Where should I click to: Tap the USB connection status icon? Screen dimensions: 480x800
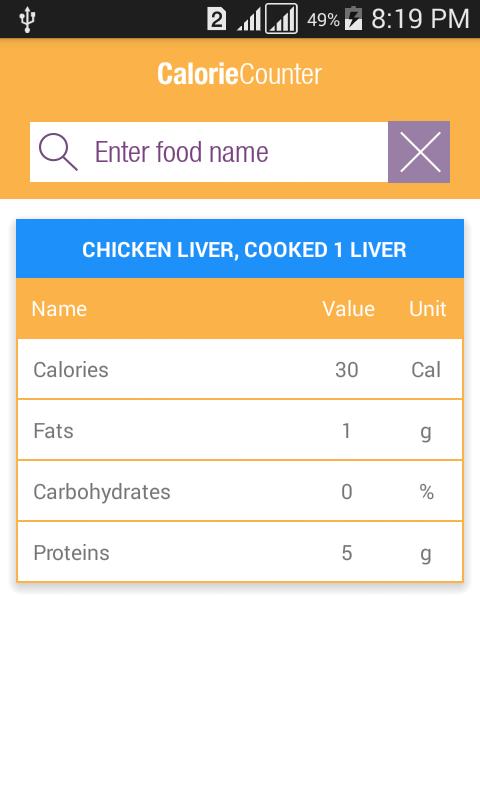click(x=27, y=19)
